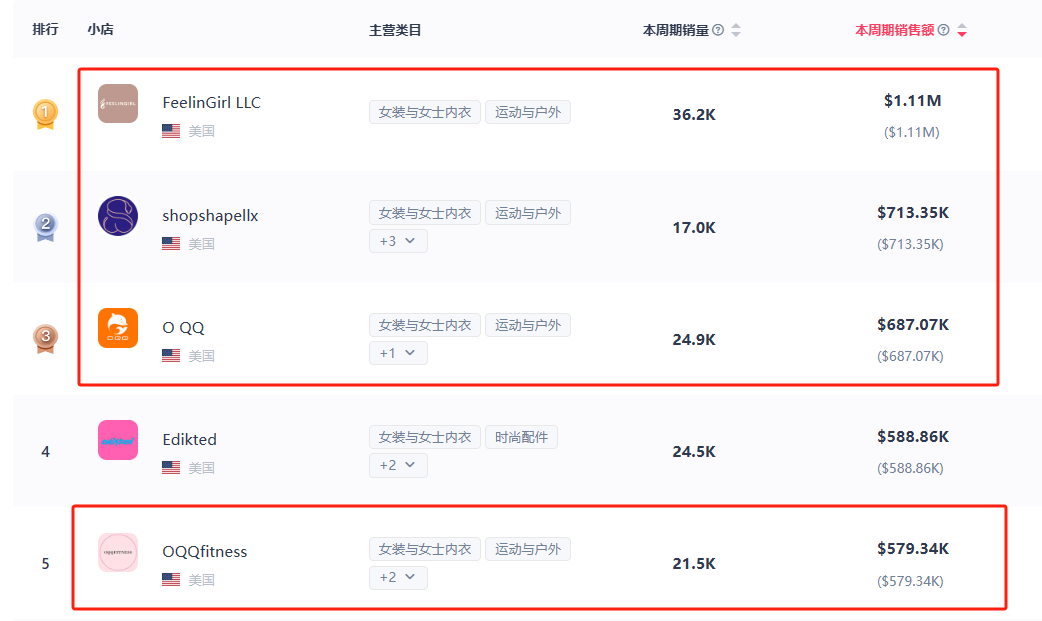Sort by 本周期销量 using the arrow icon
This screenshot has width=1042, height=621.
click(x=736, y=30)
